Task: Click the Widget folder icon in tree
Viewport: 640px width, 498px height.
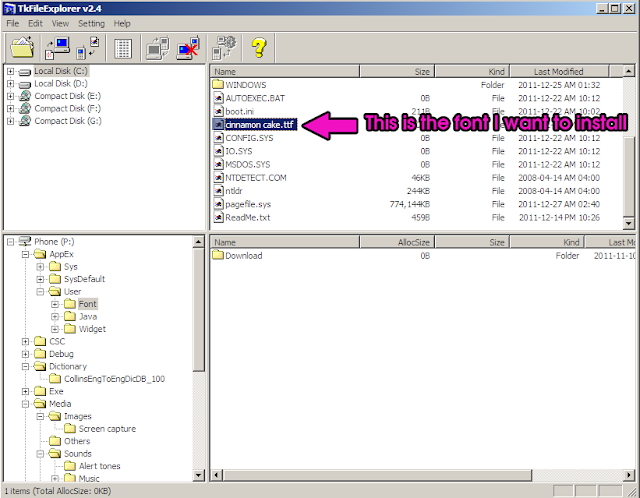Action: pos(70,329)
